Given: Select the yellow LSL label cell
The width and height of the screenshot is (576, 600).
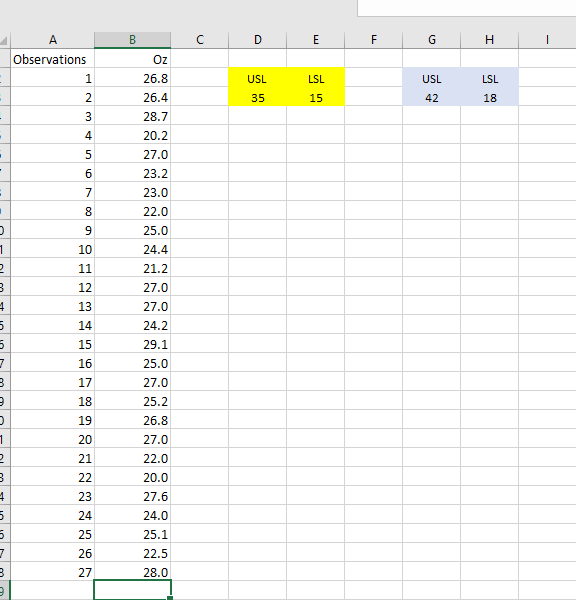Looking at the screenshot, I should (316, 78).
